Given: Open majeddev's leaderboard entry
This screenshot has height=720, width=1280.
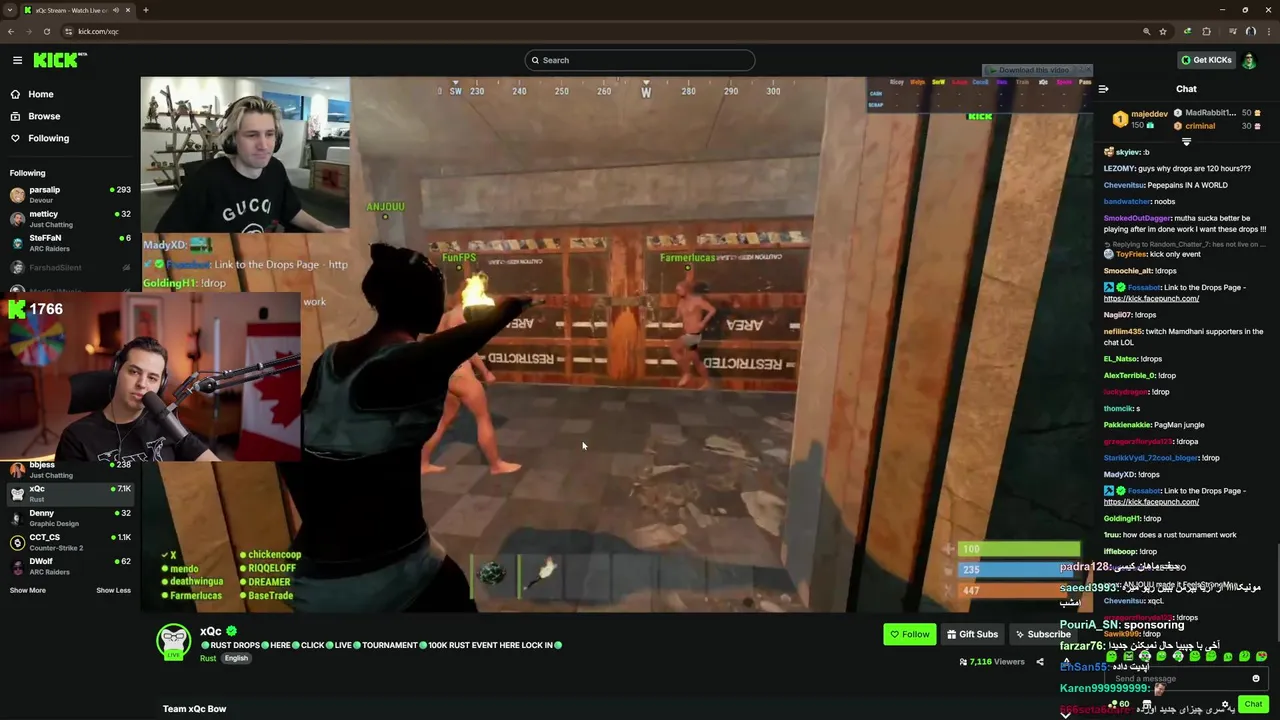Looking at the screenshot, I should click(x=1140, y=119).
